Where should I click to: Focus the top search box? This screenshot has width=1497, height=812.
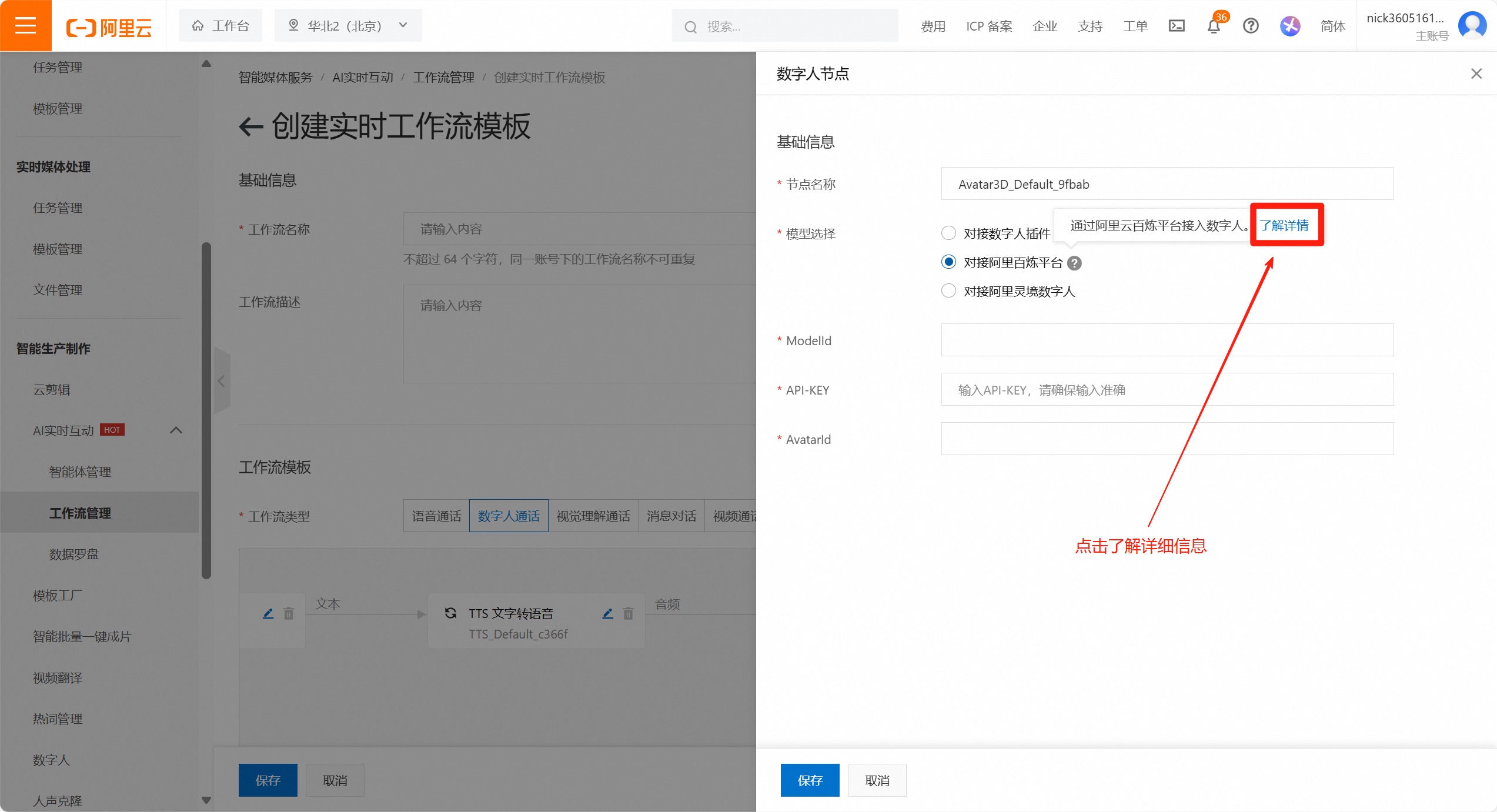785,26
